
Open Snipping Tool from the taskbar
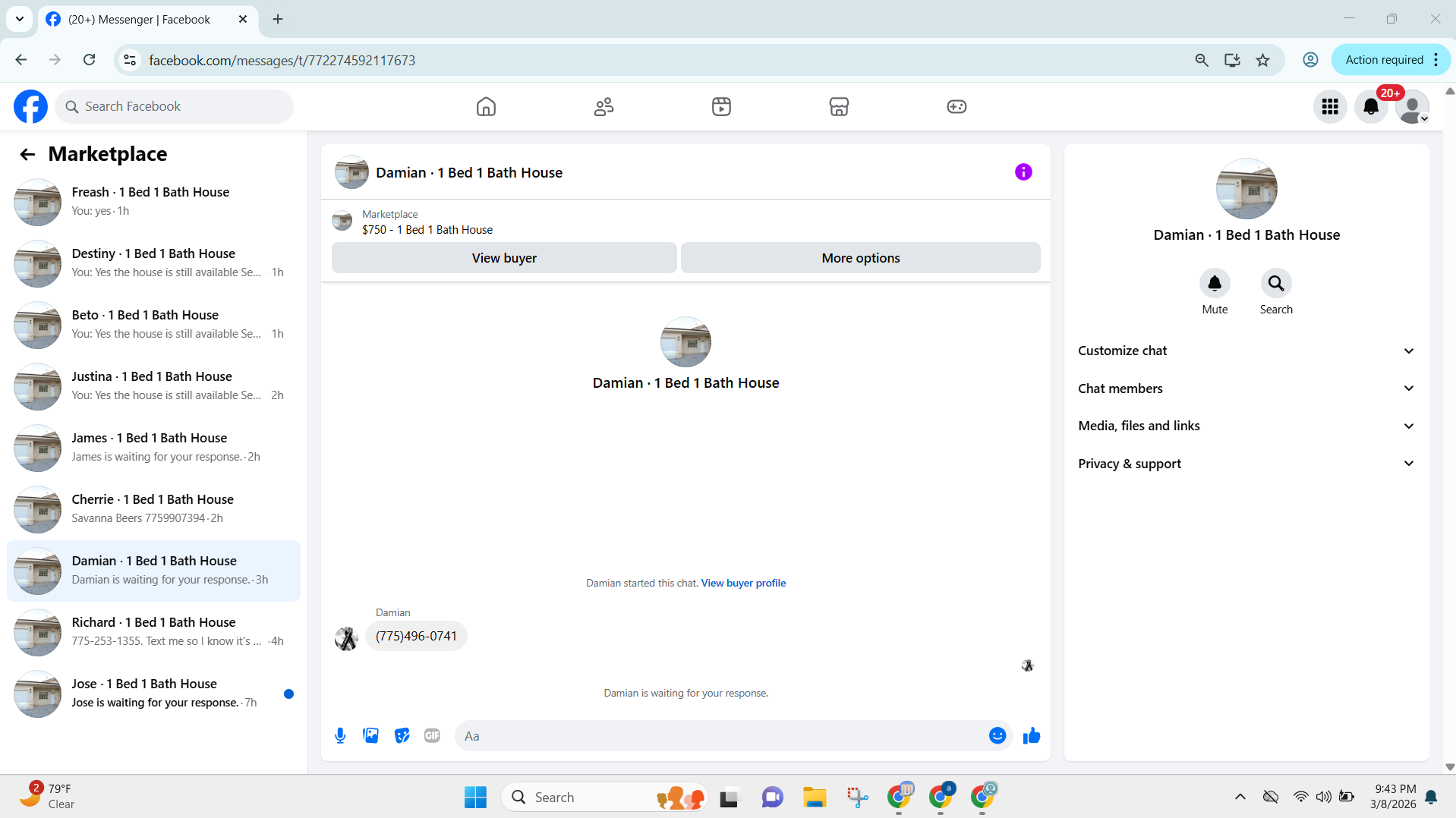click(x=857, y=798)
